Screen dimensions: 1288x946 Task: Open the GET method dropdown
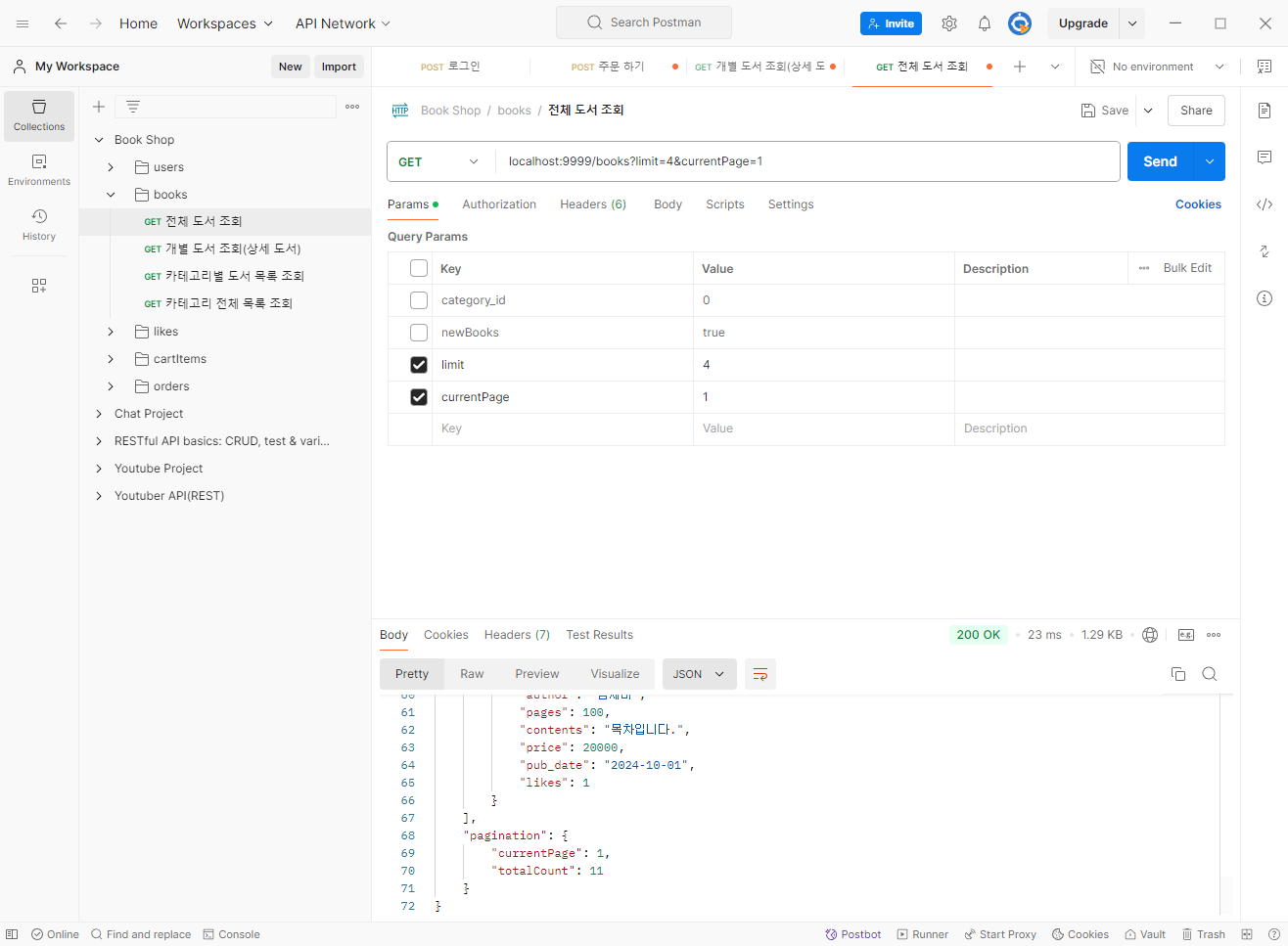[x=439, y=161]
